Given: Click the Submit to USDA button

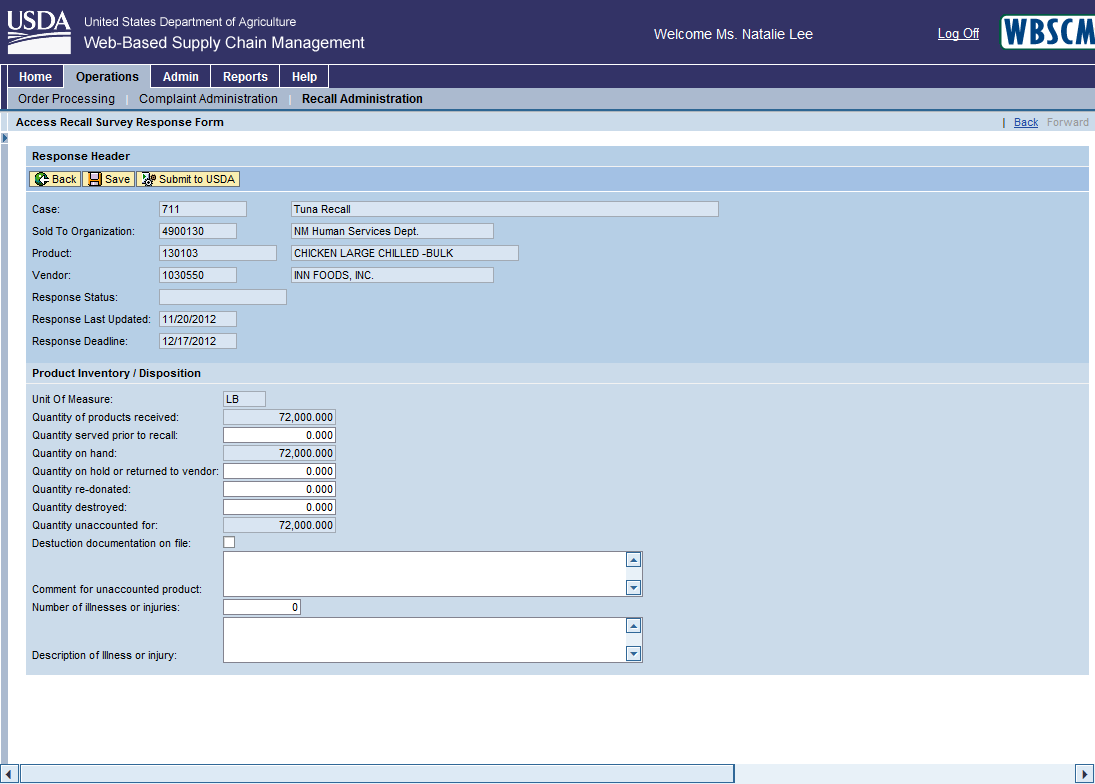Looking at the screenshot, I should click(x=188, y=179).
